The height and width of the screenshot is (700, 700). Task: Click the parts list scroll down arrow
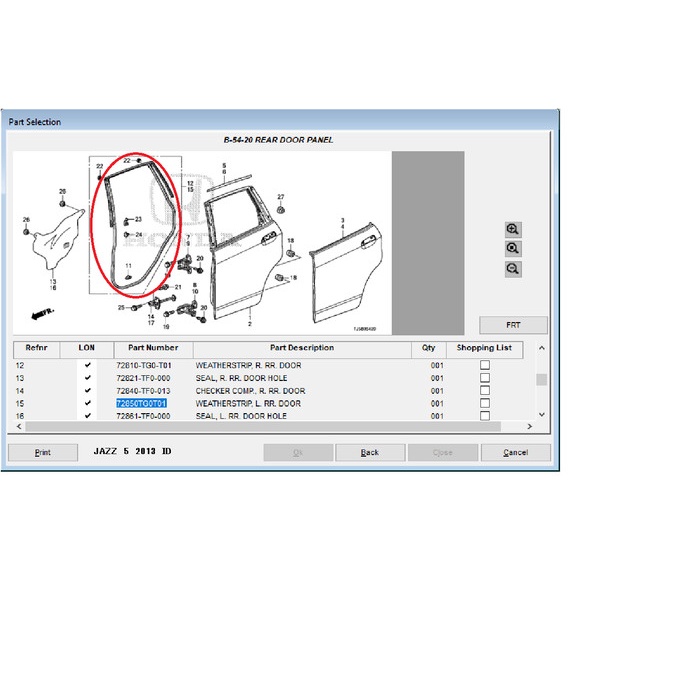[541, 414]
